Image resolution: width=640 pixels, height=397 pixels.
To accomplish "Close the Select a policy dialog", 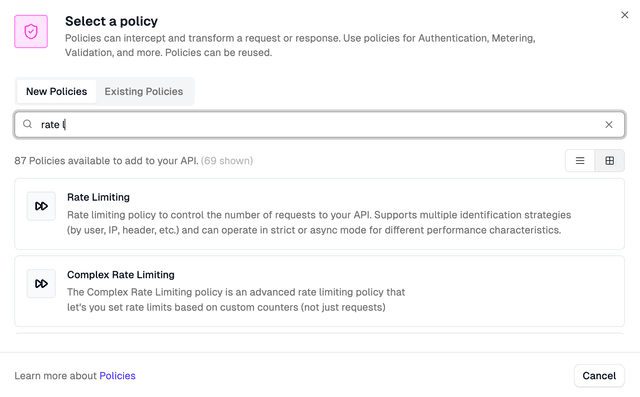I will [624, 15].
